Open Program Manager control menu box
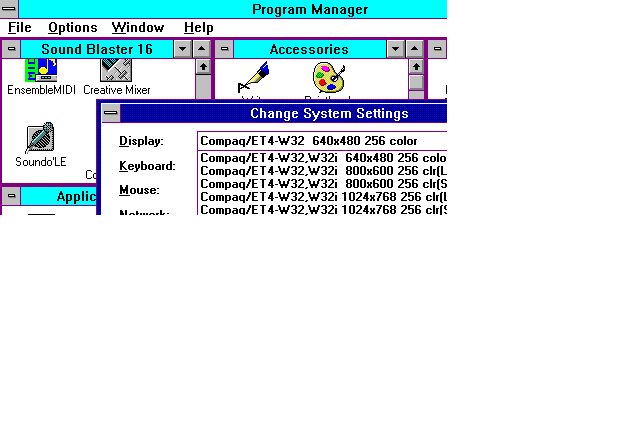This screenshot has height=442, width=640. click(9, 9)
